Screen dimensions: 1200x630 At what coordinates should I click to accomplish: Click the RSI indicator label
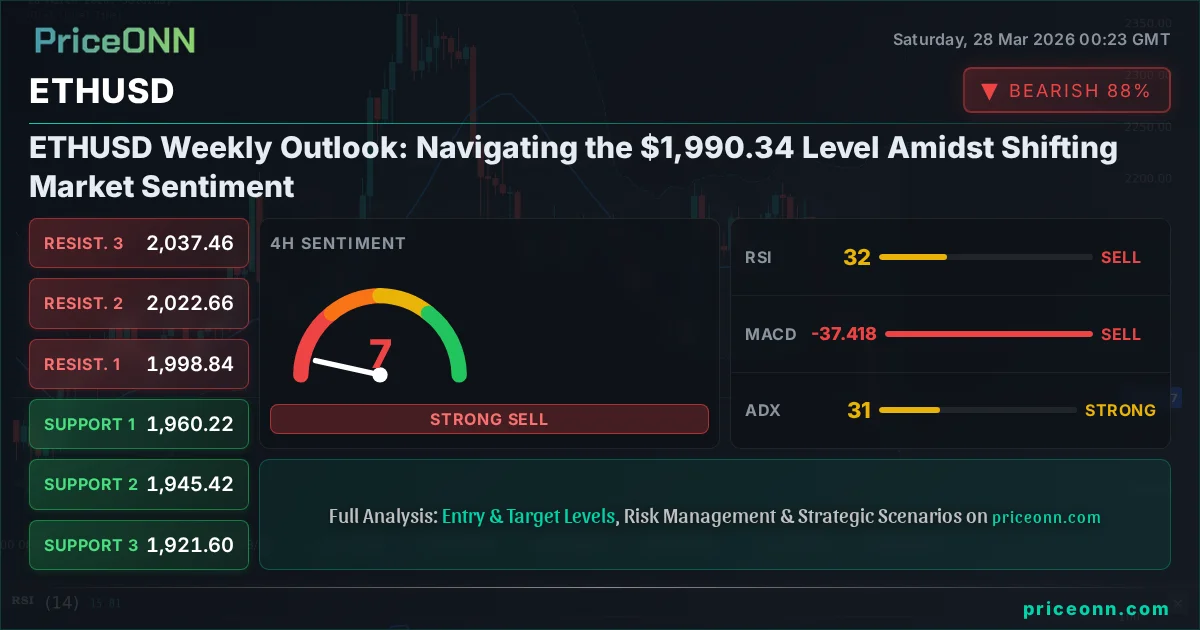click(759, 257)
